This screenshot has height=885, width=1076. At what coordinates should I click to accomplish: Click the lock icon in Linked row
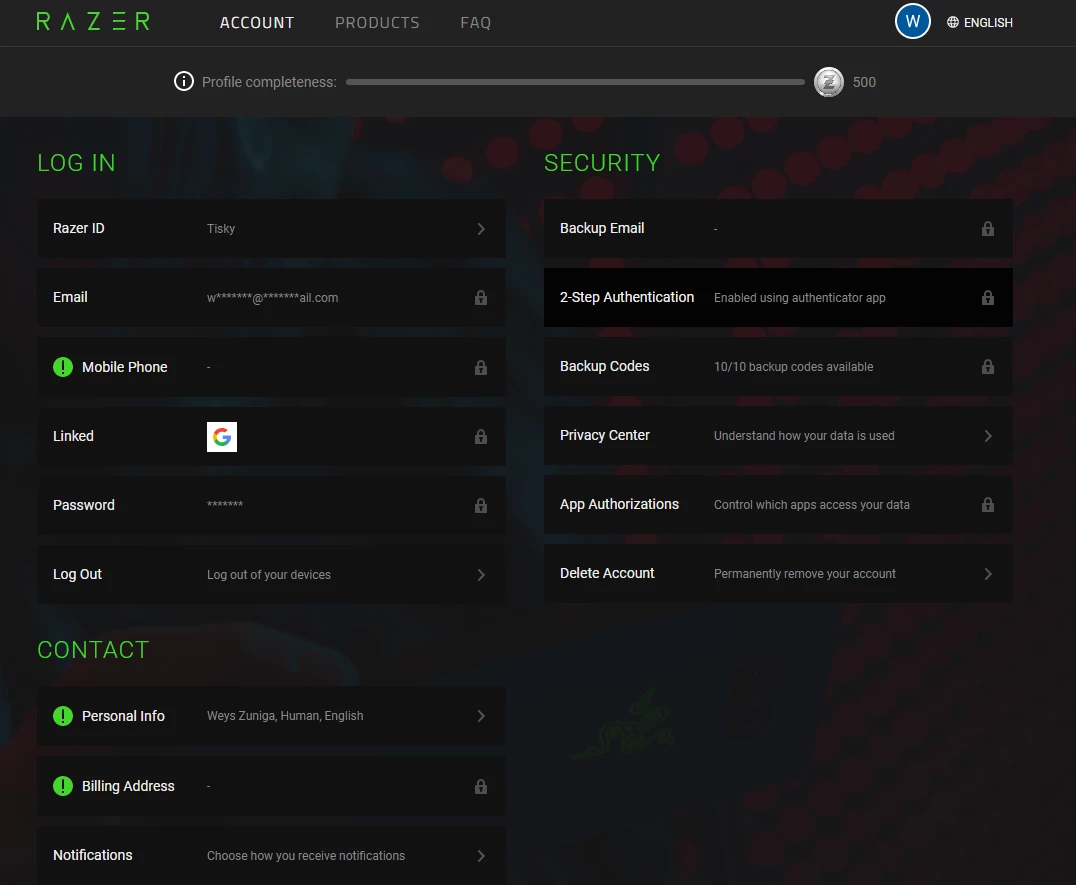(481, 436)
